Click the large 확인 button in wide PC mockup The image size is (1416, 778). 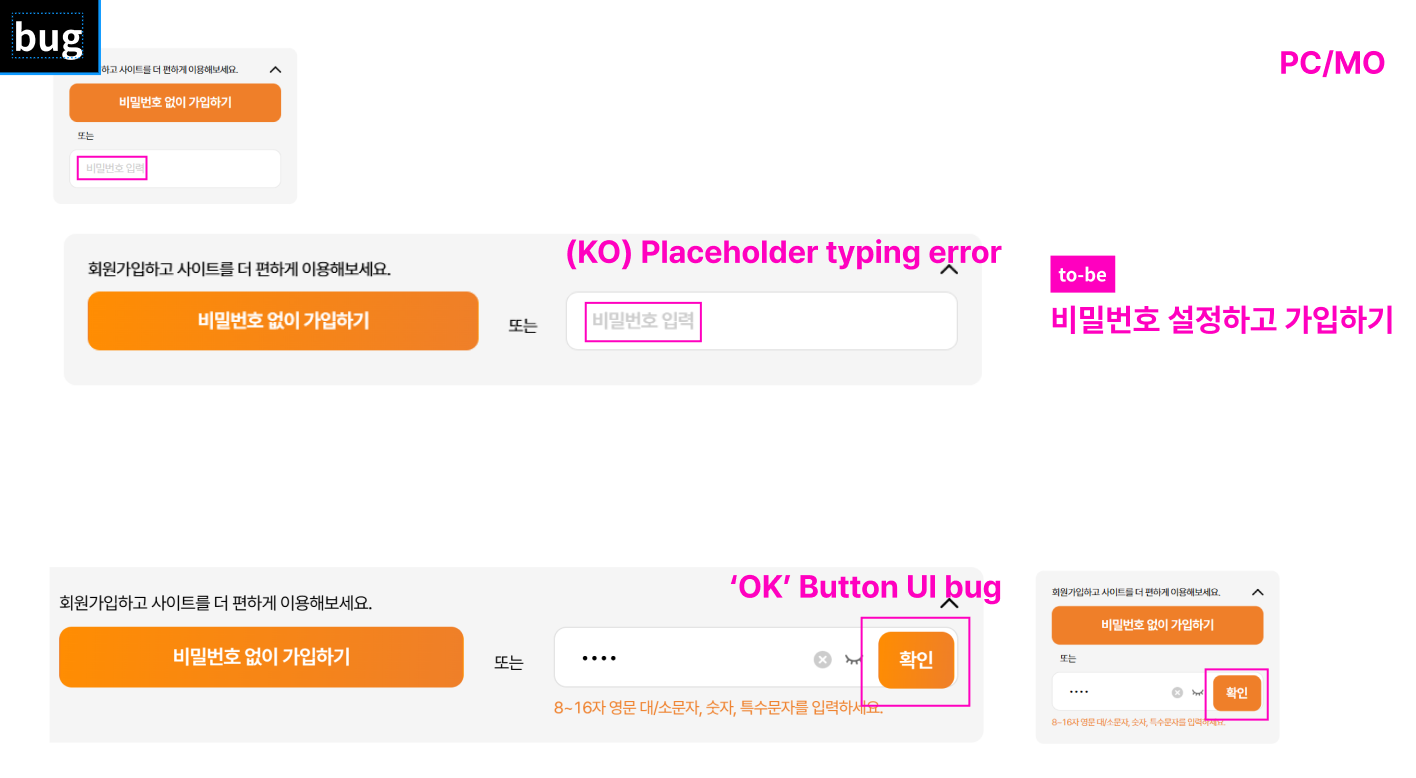tap(916, 660)
